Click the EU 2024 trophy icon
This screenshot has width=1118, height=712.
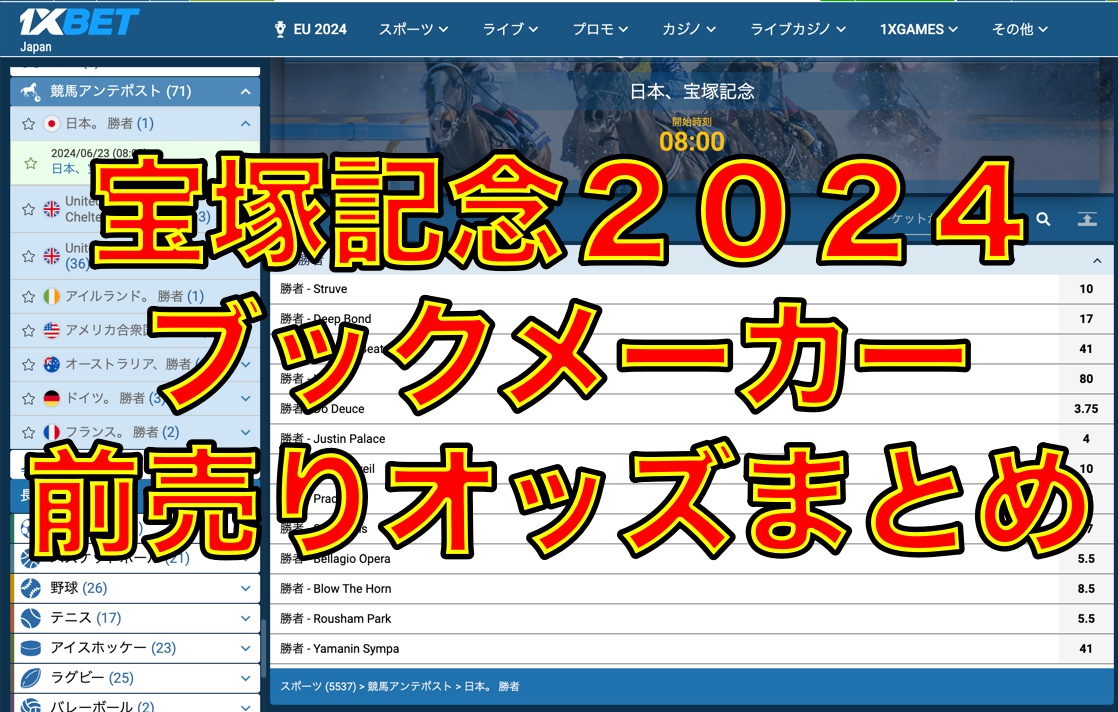pyautogui.click(x=280, y=29)
